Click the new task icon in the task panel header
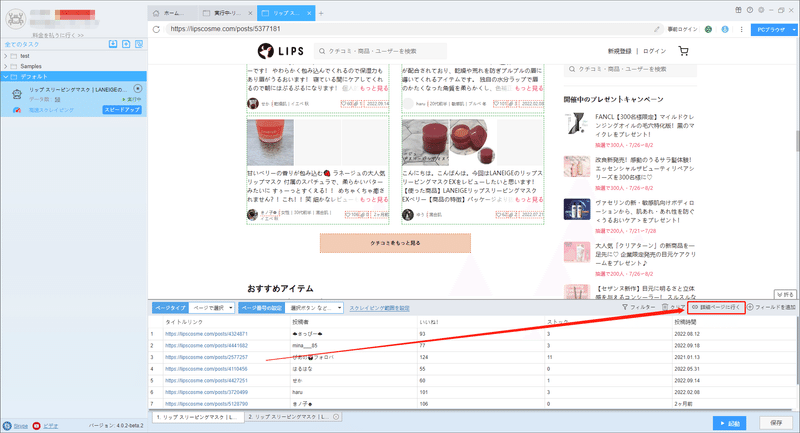This screenshot has width=800, height=433. point(126,44)
